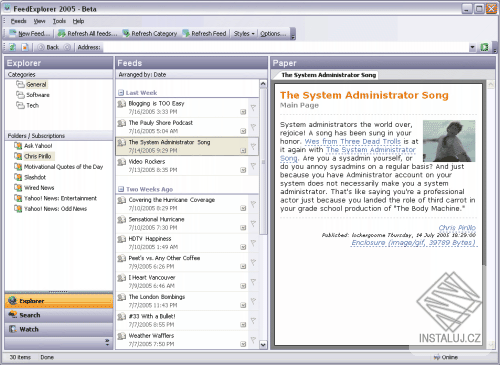Open the Enclosure image/gif link

tap(413, 243)
